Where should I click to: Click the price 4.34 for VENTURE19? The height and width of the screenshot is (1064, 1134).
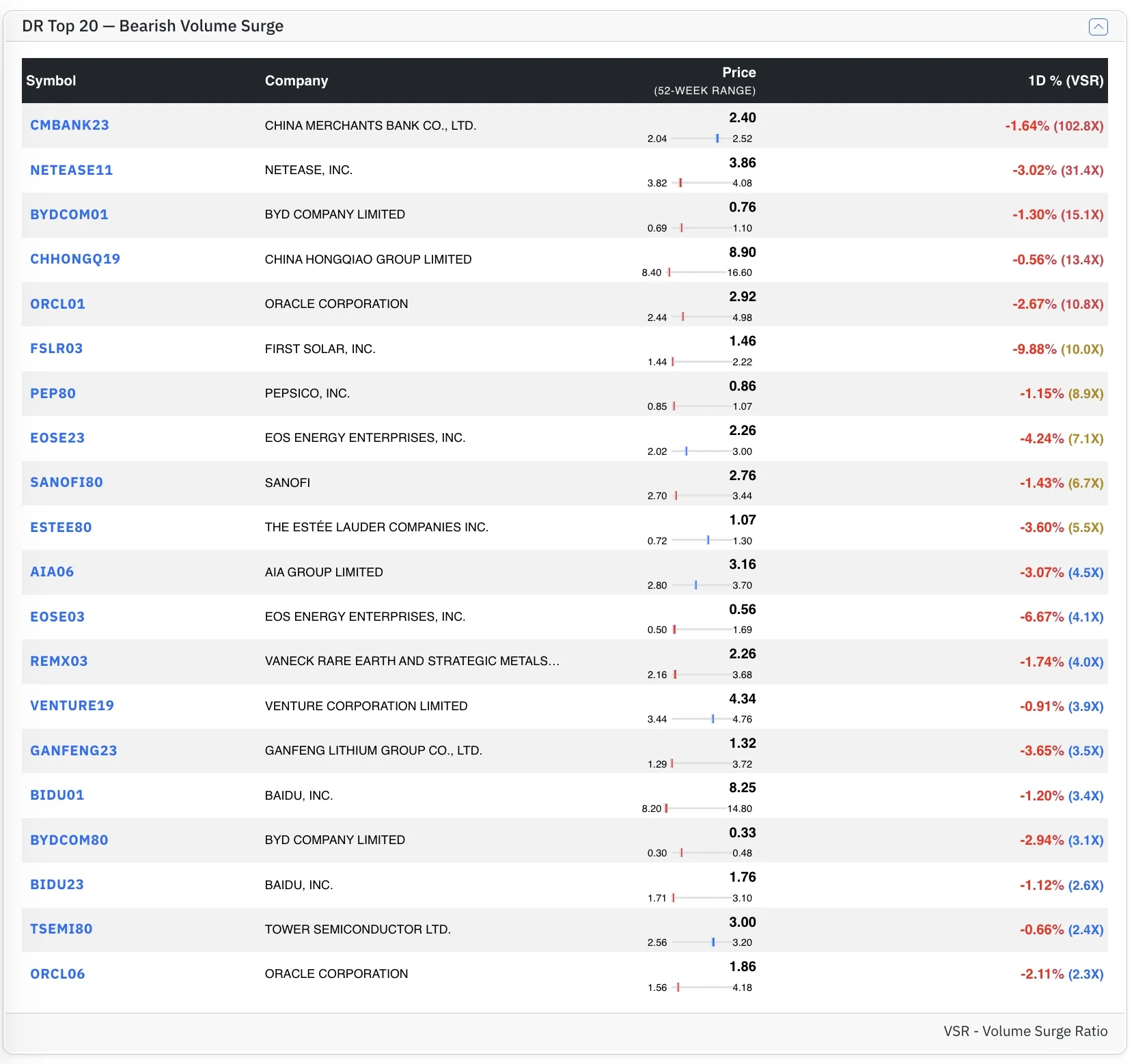[x=742, y=699]
